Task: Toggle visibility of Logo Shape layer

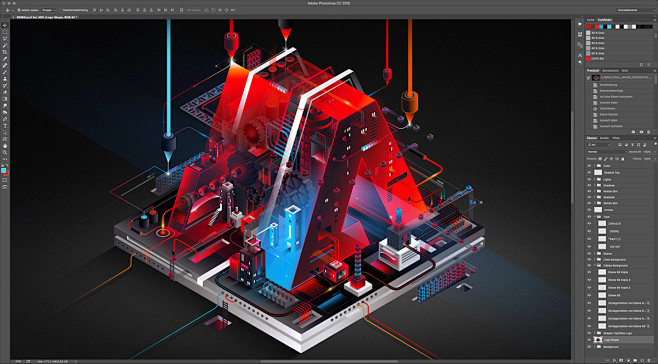Action: [x=589, y=340]
